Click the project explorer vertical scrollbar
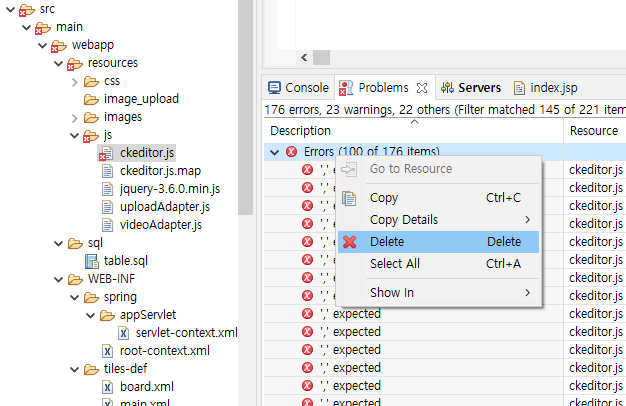 [246, 107]
